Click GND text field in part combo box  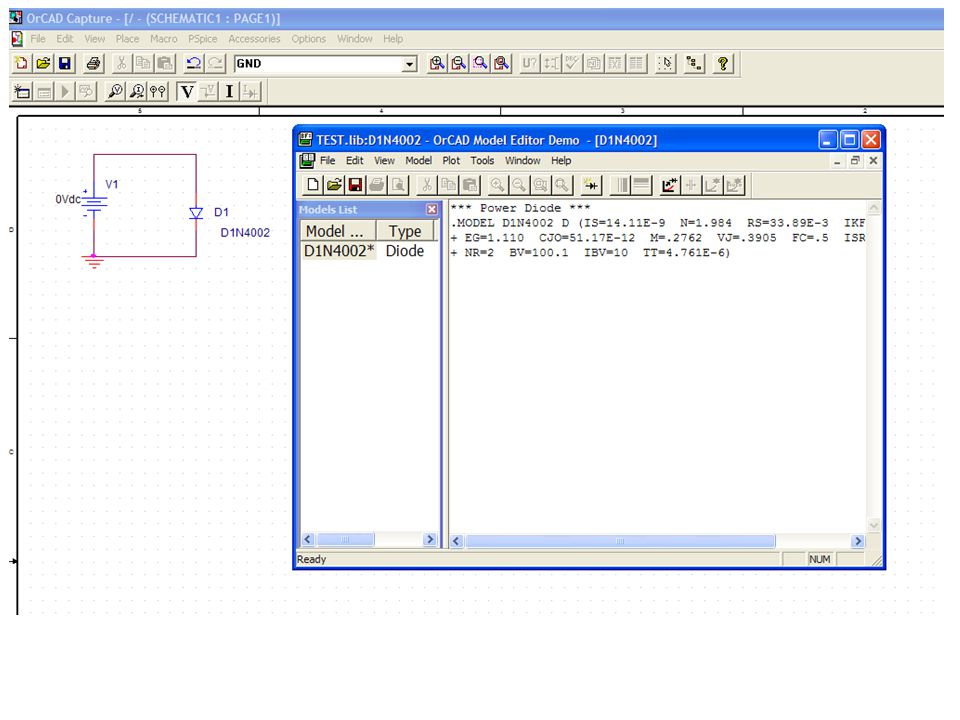click(x=318, y=64)
